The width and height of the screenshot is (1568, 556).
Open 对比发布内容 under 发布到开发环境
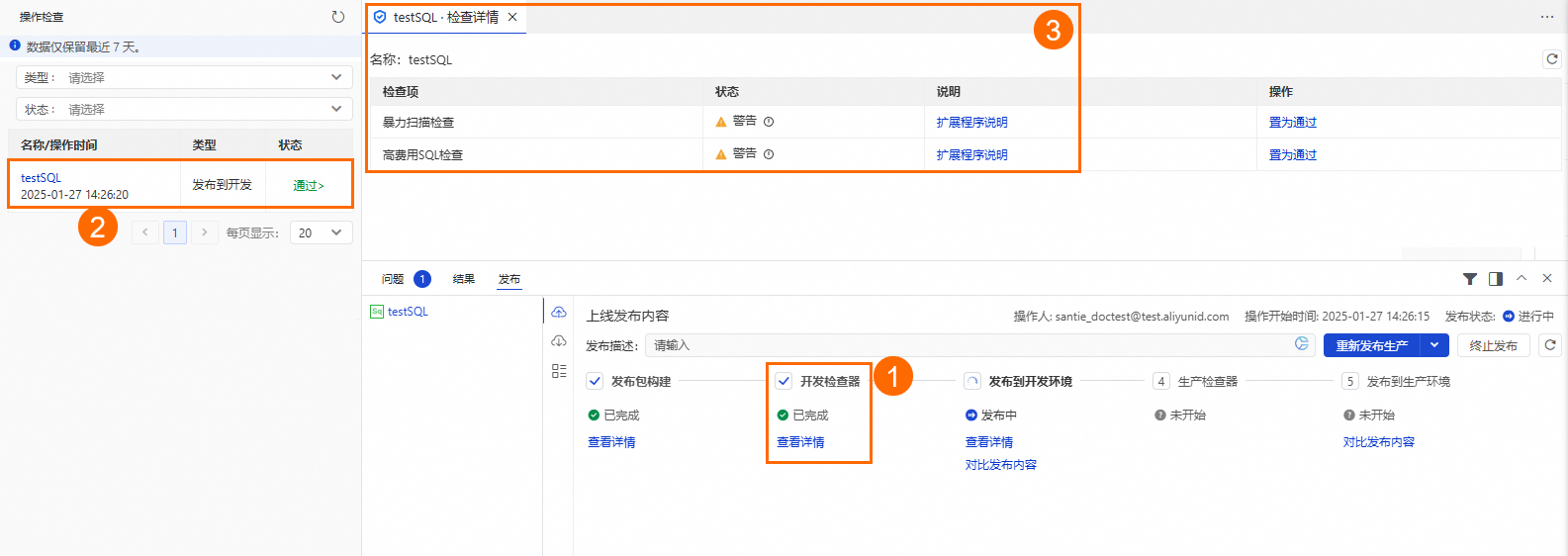point(1001,465)
